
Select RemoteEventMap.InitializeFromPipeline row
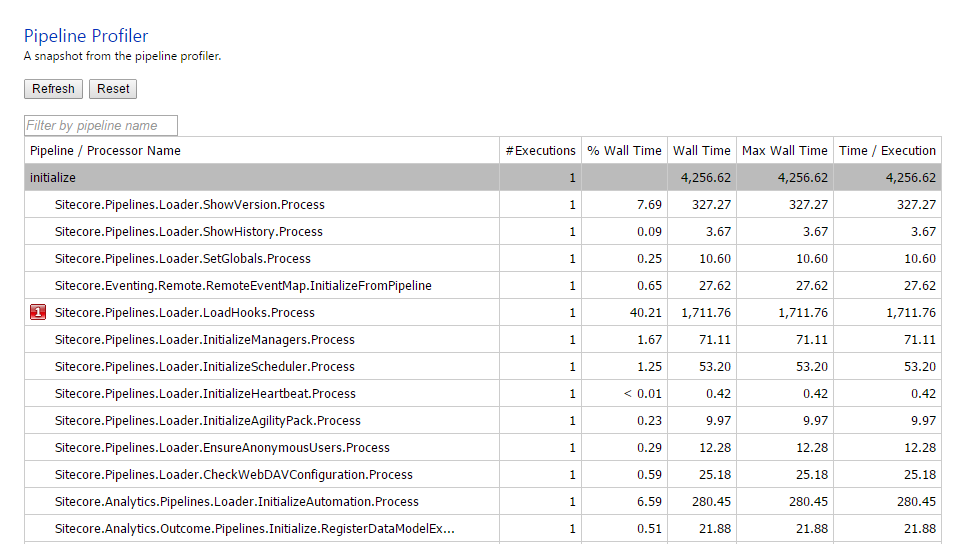click(483, 286)
